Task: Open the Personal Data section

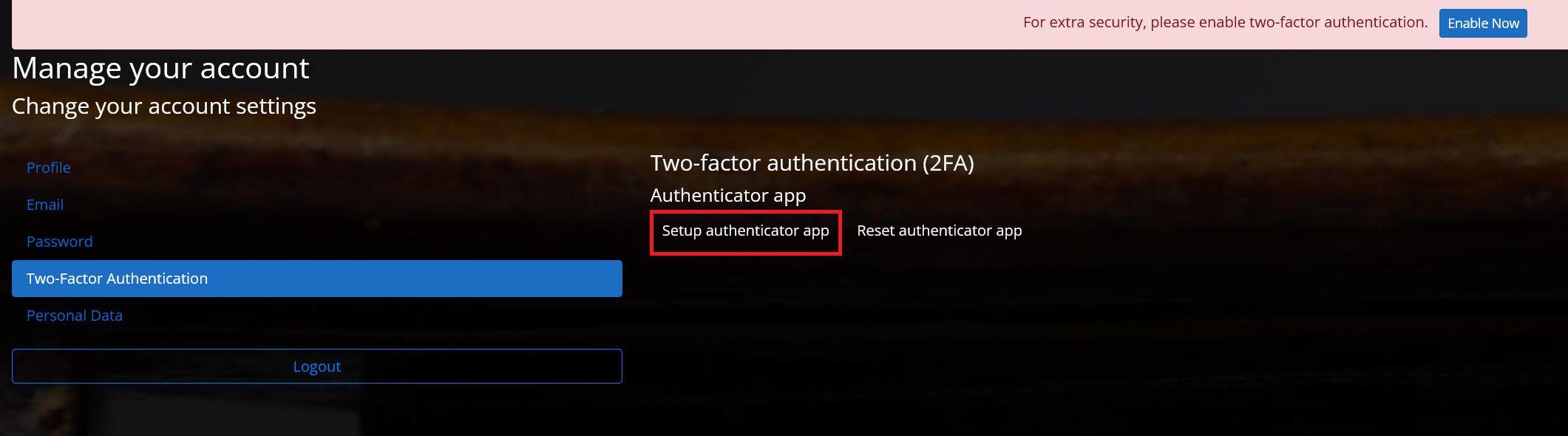Action: [75, 316]
